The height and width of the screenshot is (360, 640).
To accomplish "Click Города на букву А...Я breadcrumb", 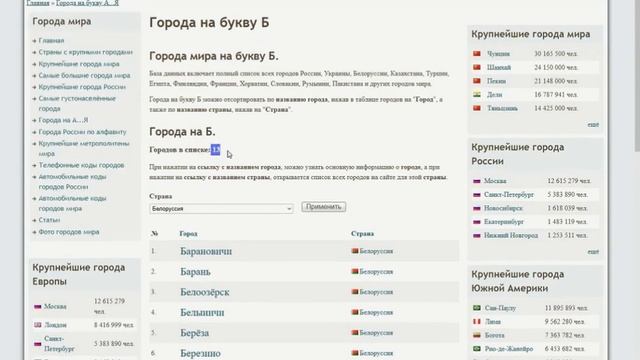I will [x=87, y=3].
